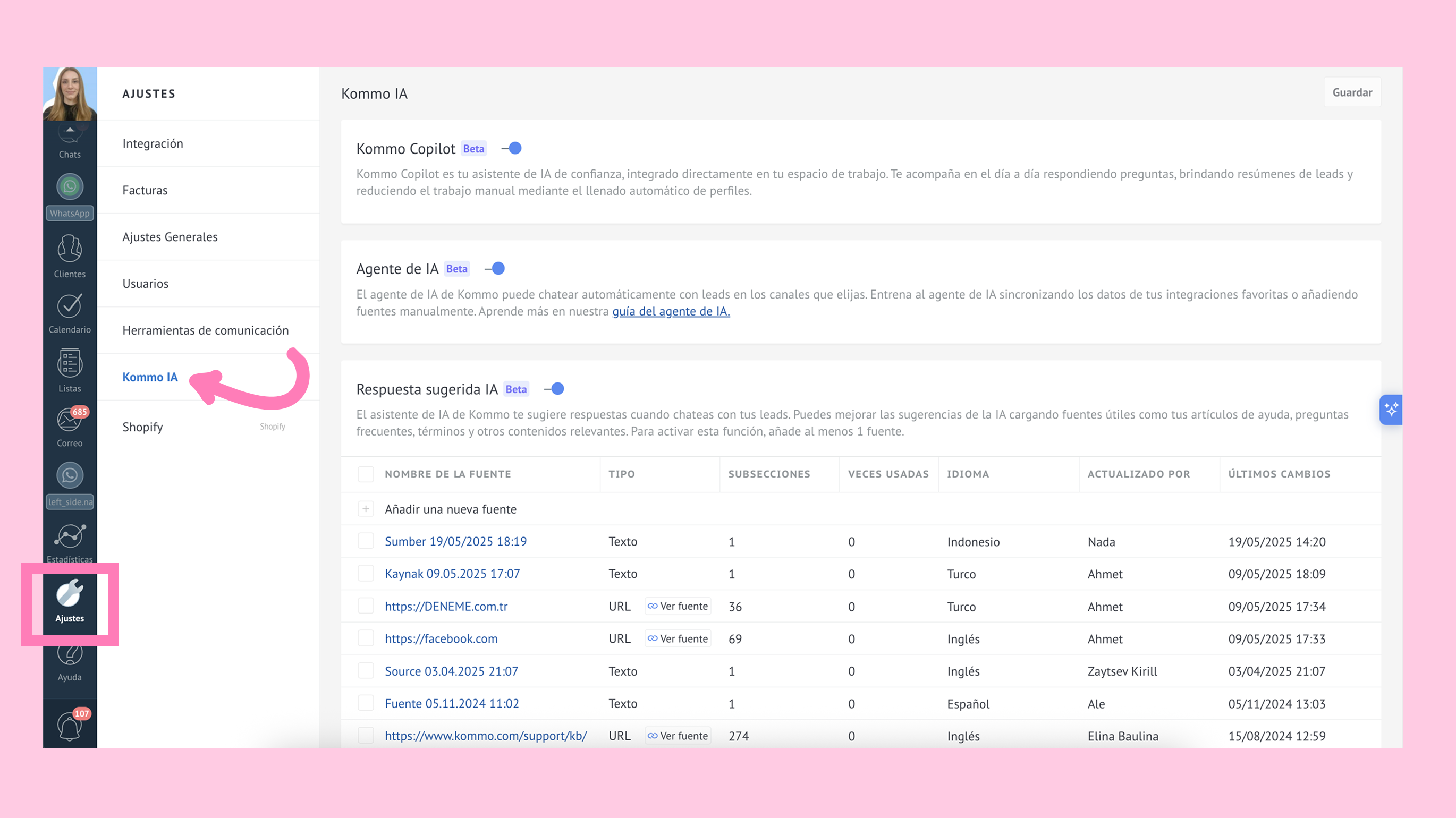
Task: Open the https://DENEME.com.tr source
Action: [x=446, y=606]
